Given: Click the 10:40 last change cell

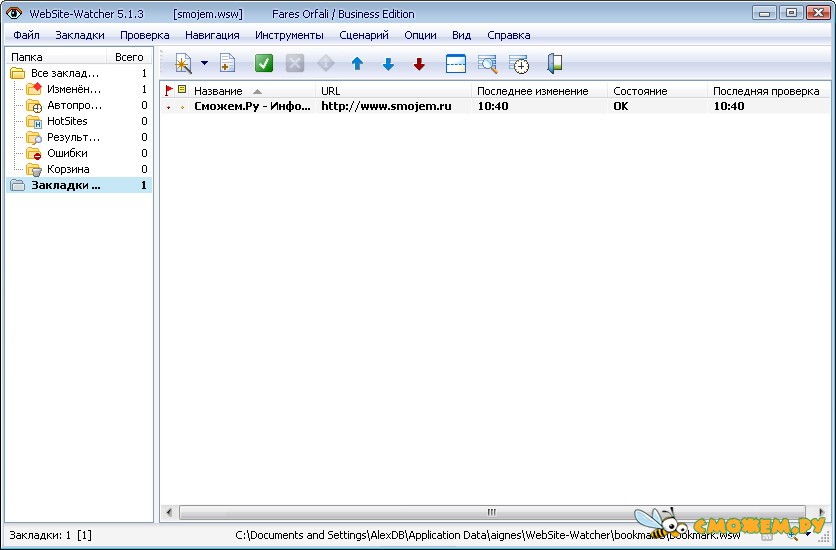Looking at the screenshot, I should click(493, 106).
